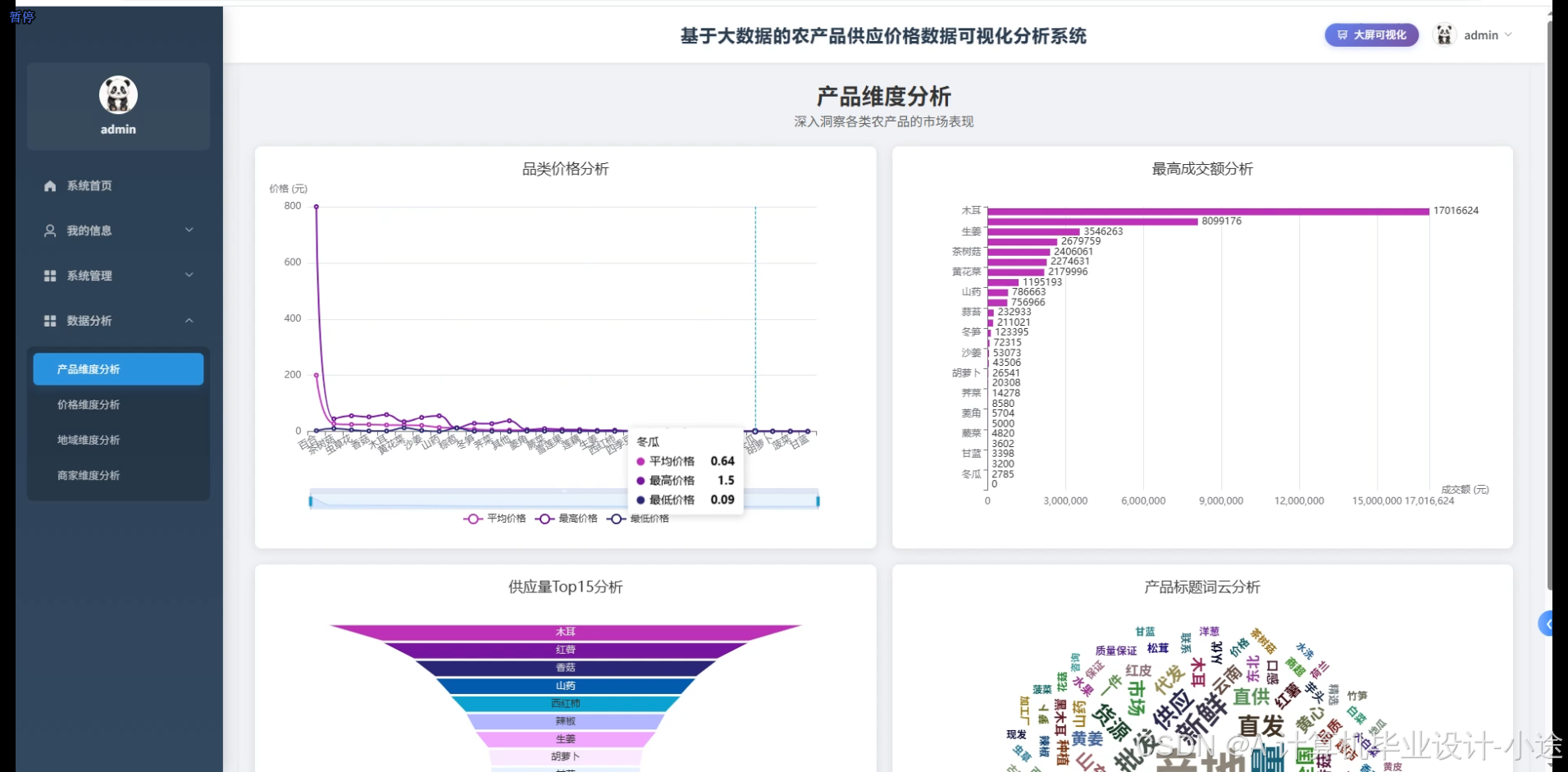Click the 辣椒 funnel segment
Viewport: 1568px width, 772px height.
pyautogui.click(x=566, y=721)
